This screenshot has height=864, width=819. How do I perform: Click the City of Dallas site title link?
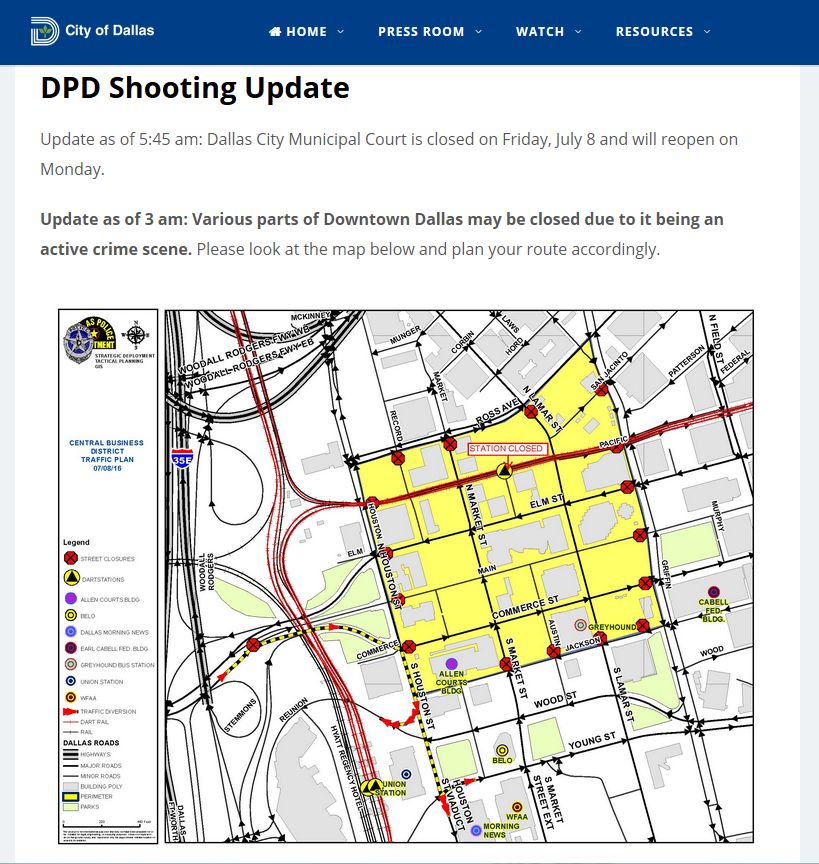coord(110,30)
